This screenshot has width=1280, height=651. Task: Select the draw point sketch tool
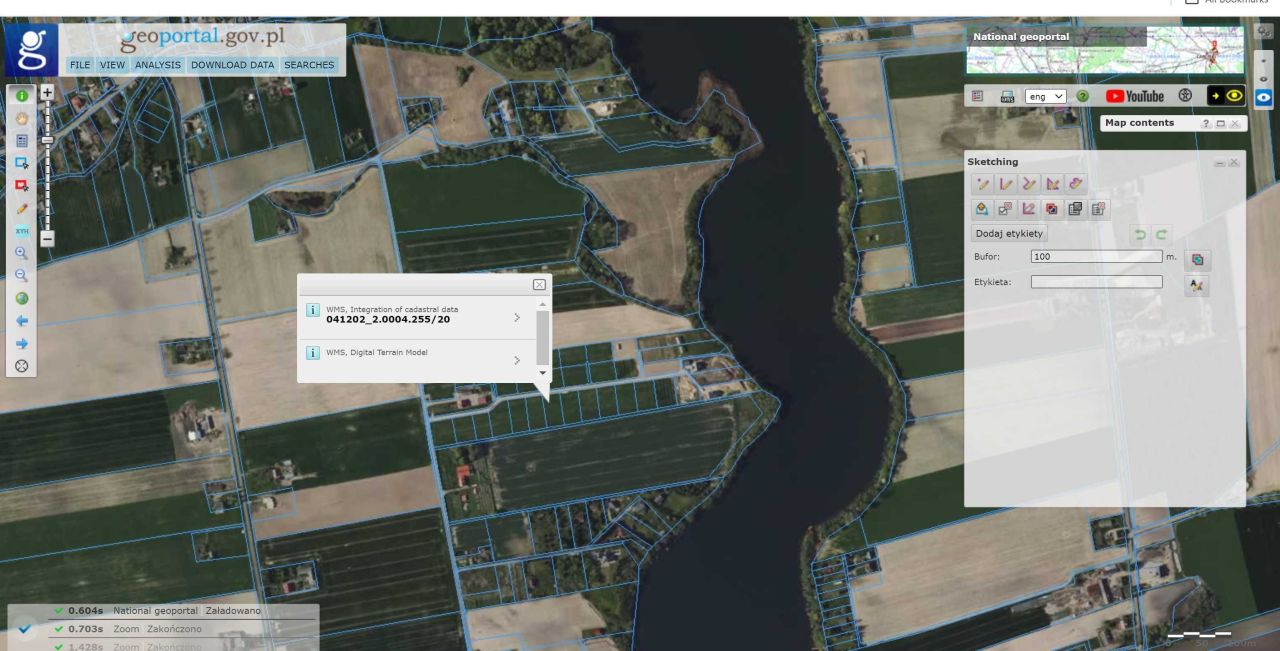984,185
